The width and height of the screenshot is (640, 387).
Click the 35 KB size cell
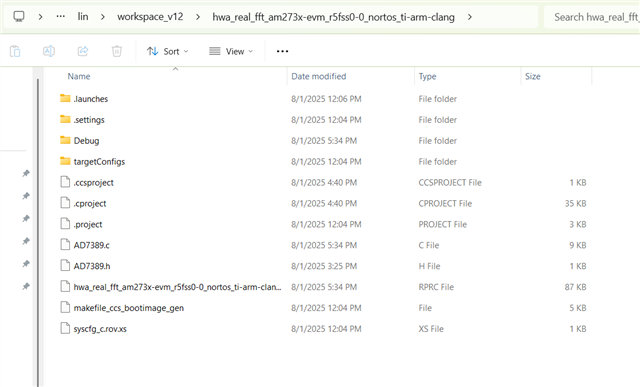[x=576, y=203]
